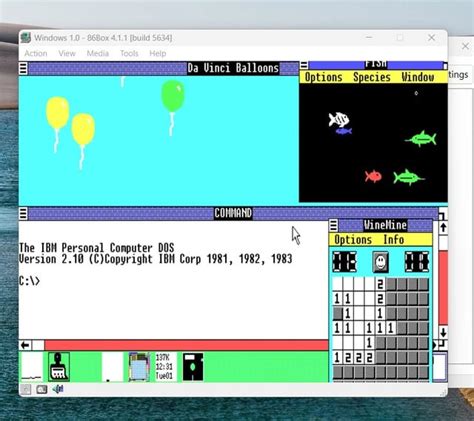The height and width of the screenshot is (421, 474).
Task: Restore the leftmost minimized white icon
Action: tap(32, 367)
